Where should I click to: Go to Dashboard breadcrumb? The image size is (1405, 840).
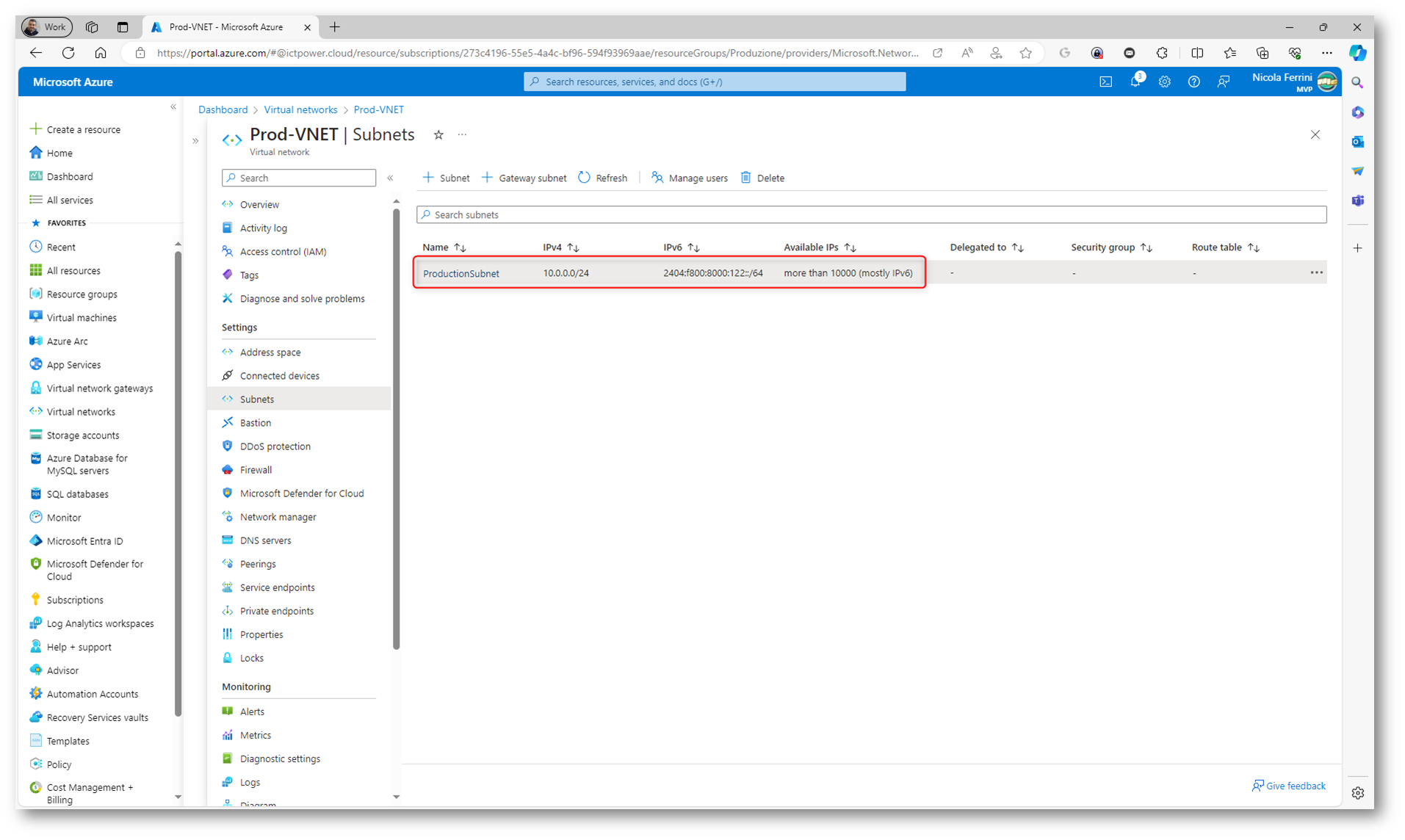pyautogui.click(x=223, y=109)
